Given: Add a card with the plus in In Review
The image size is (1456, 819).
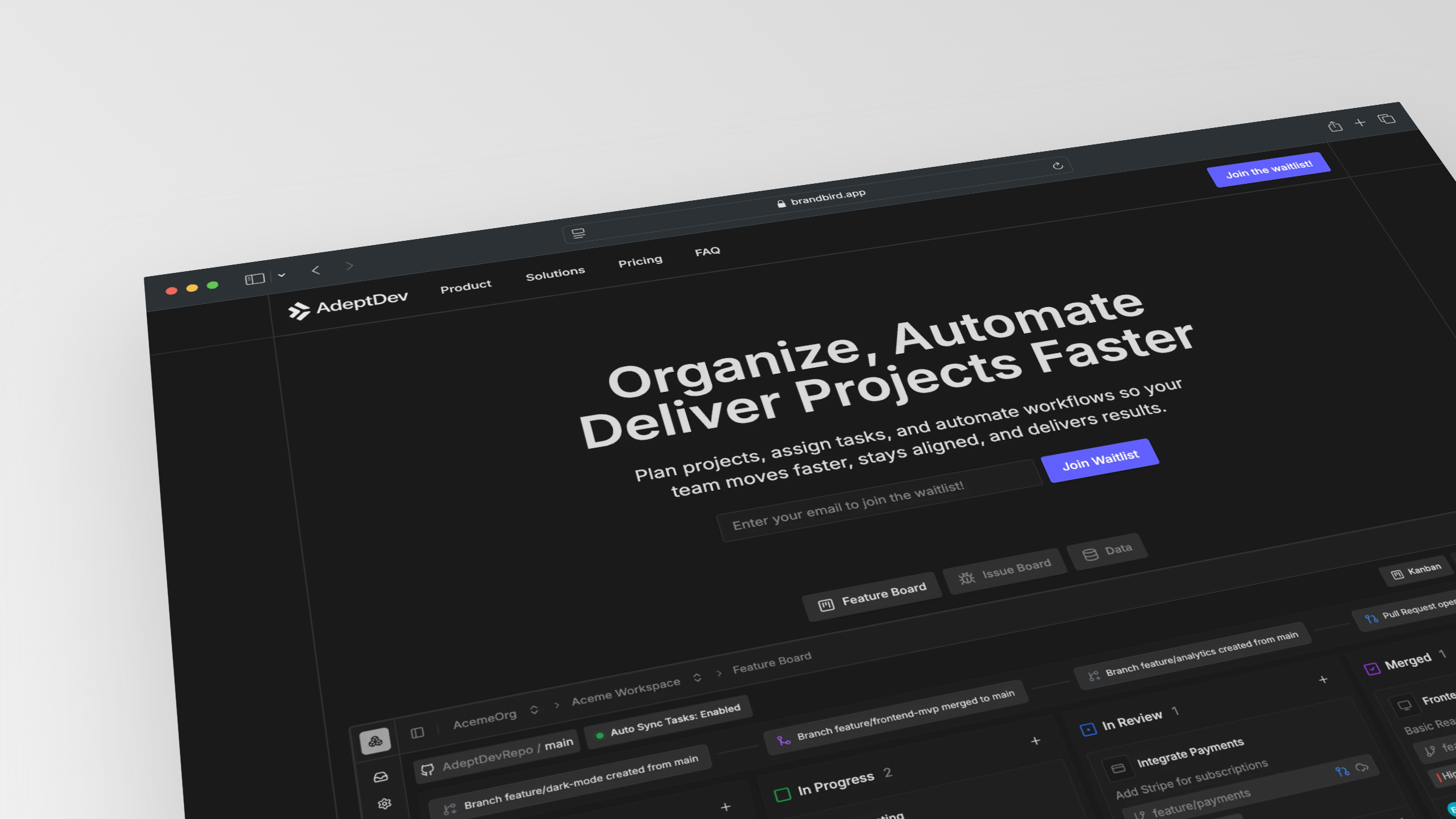Looking at the screenshot, I should [x=1323, y=679].
